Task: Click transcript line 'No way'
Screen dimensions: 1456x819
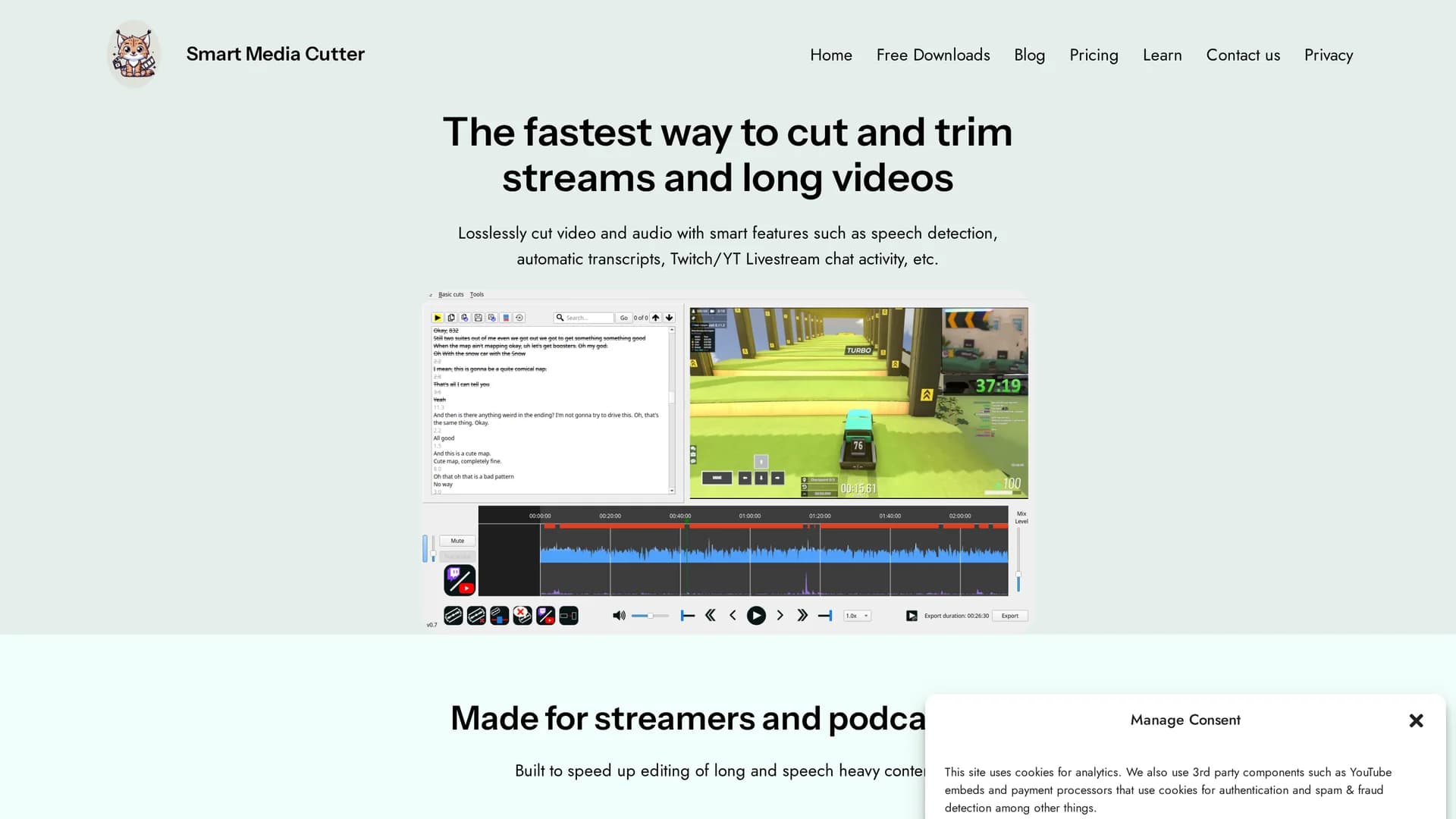Action: pyautogui.click(x=443, y=484)
